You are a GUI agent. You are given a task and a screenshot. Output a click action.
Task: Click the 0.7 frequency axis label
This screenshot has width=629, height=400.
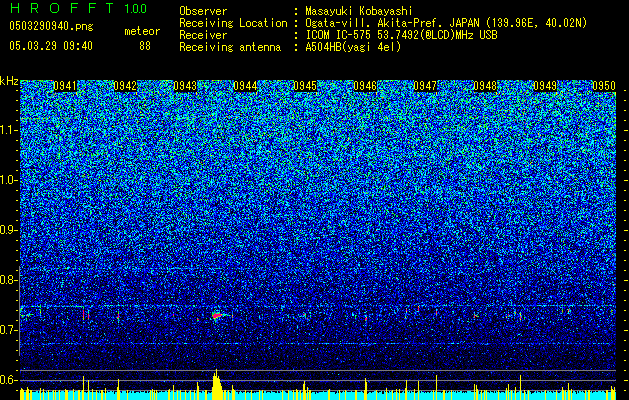(x=8, y=330)
